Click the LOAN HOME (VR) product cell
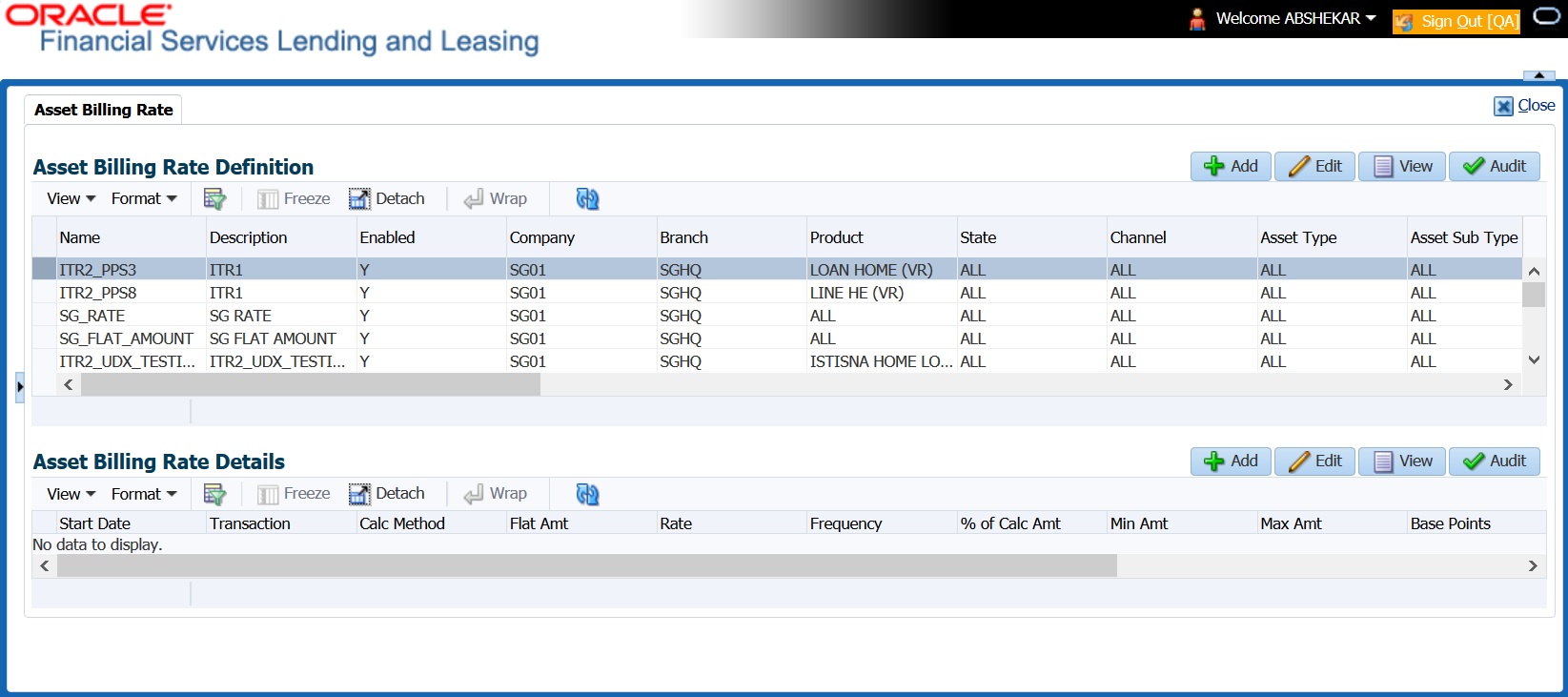1568x697 pixels. tap(883, 270)
